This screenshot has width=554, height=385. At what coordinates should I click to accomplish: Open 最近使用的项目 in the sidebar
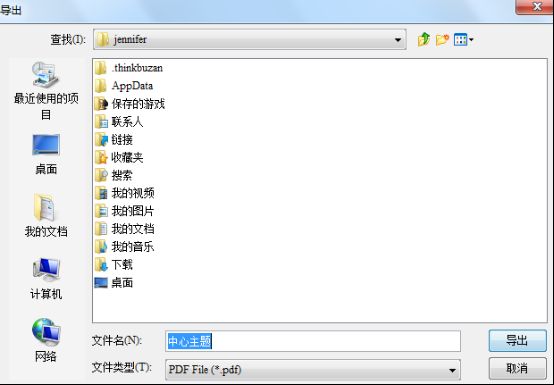46,91
